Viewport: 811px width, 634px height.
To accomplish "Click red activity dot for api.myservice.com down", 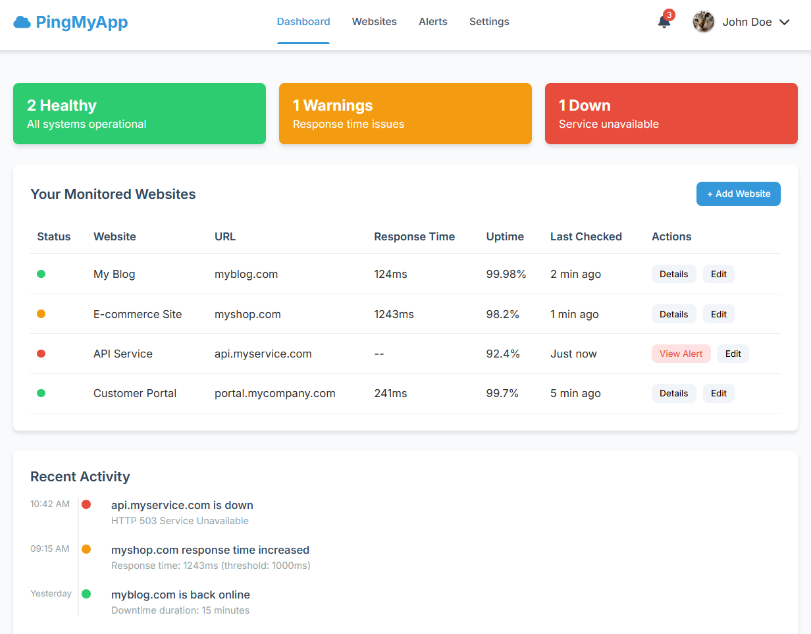I will click(x=86, y=505).
